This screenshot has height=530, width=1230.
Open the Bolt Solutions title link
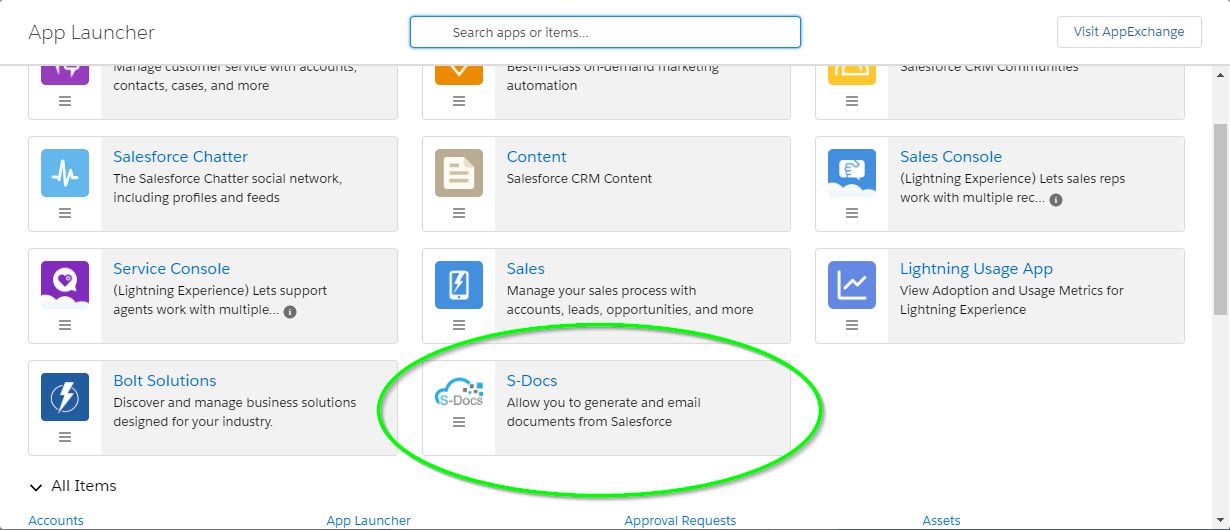click(x=165, y=381)
